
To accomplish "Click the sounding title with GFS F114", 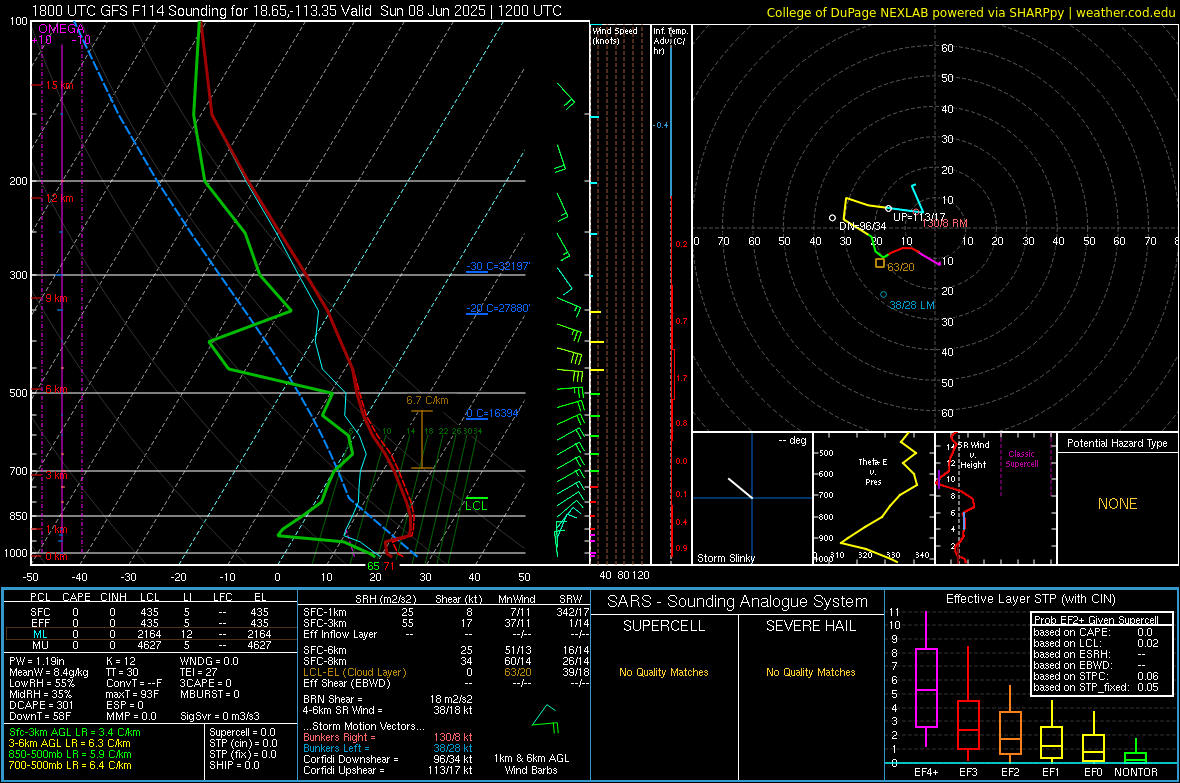I will (297, 11).
